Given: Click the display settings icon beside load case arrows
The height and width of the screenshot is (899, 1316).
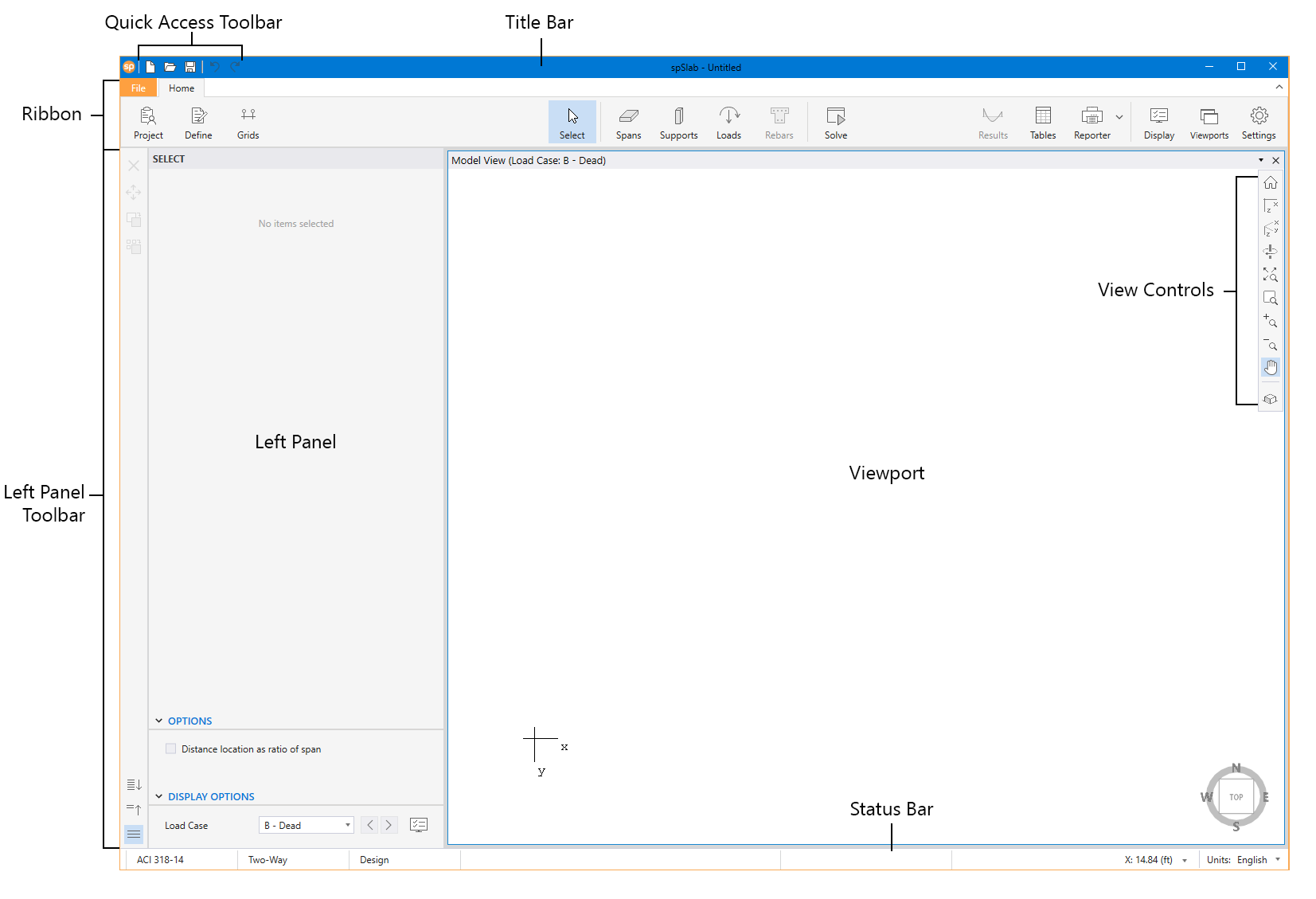Looking at the screenshot, I should coord(419,825).
